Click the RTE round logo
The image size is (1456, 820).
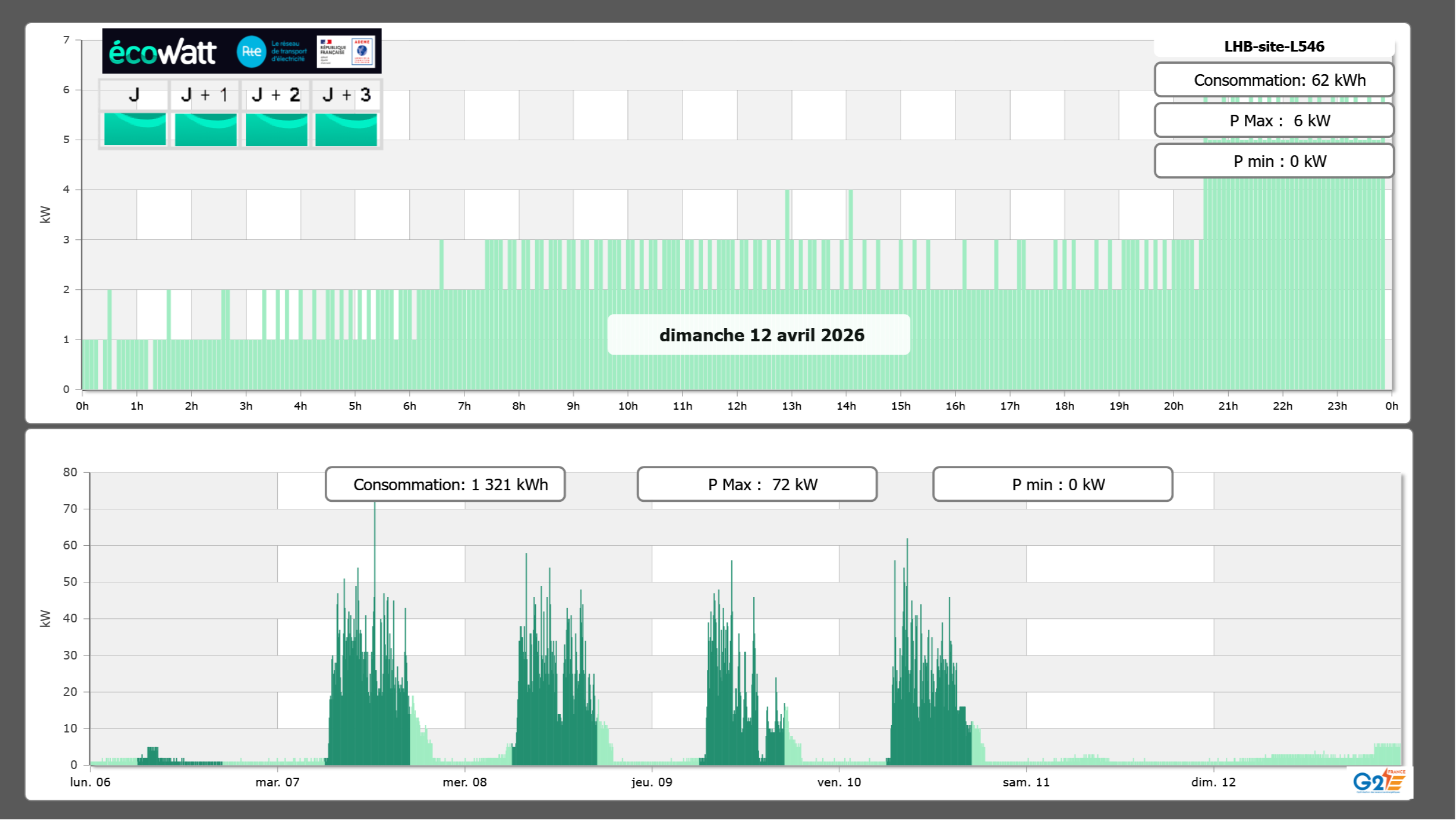[x=251, y=52]
